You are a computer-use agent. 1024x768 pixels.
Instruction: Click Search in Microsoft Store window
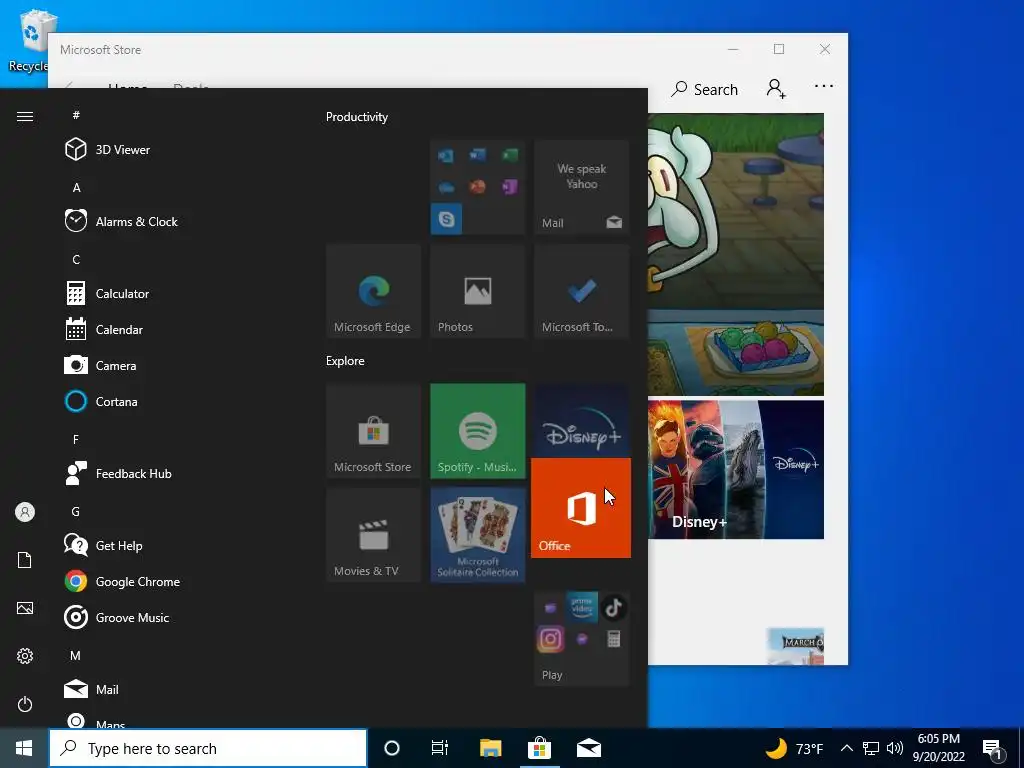(x=705, y=89)
